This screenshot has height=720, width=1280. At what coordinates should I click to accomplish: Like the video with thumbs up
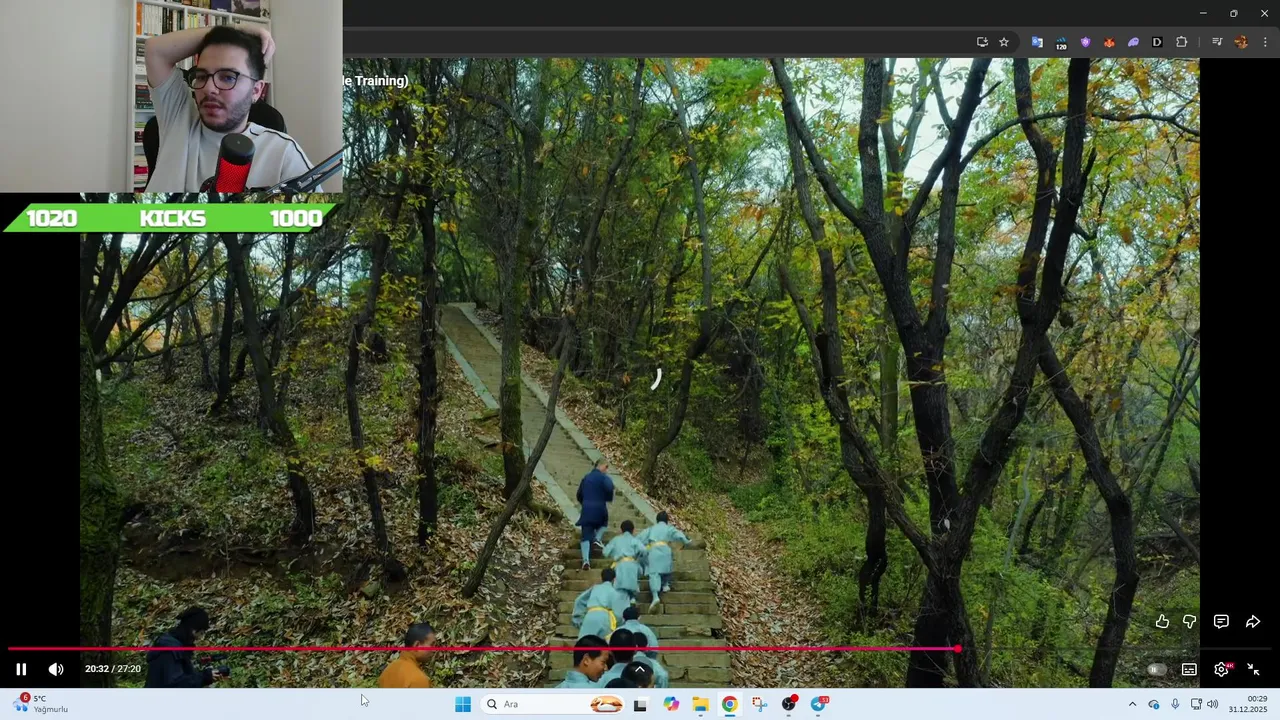1162,621
